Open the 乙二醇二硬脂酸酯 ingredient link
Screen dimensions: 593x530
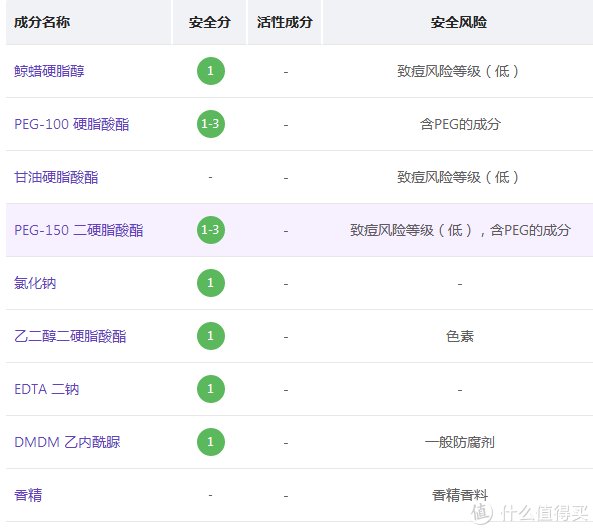click(70, 336)
